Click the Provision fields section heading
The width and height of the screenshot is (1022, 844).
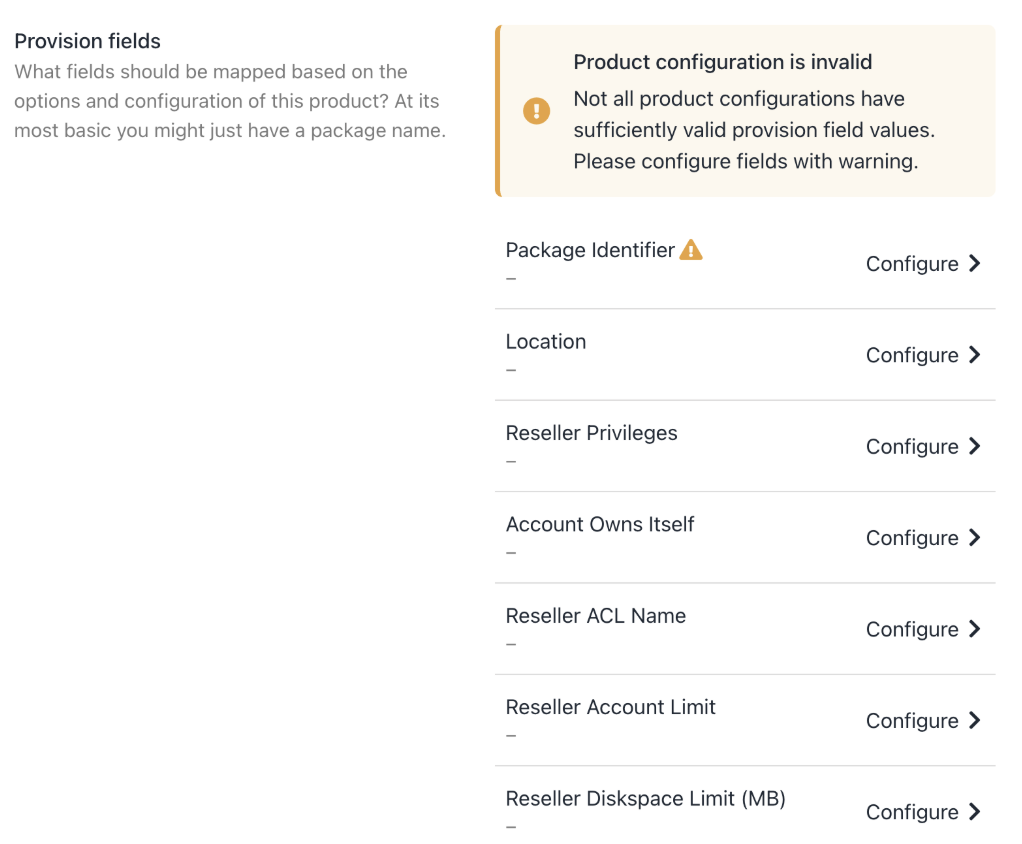pos(88,42)
